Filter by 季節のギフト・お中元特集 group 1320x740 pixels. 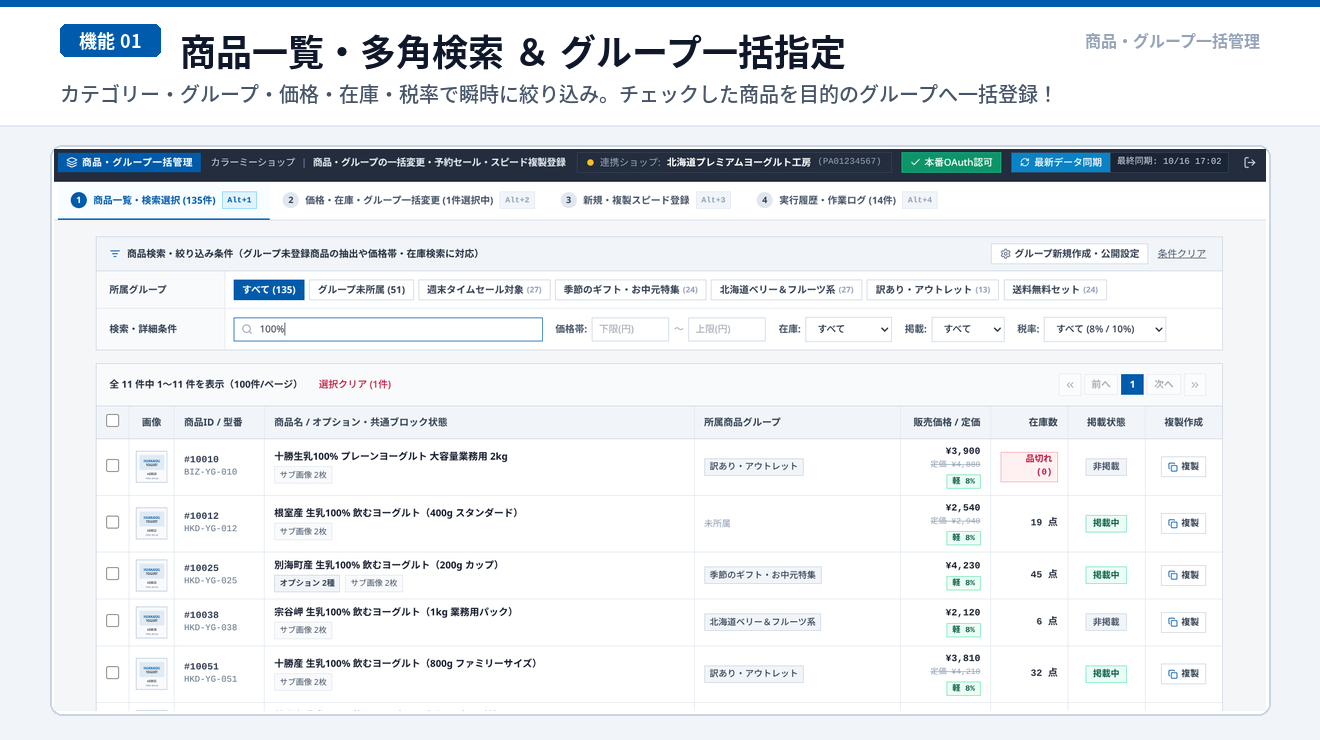(x=630, y=290)
